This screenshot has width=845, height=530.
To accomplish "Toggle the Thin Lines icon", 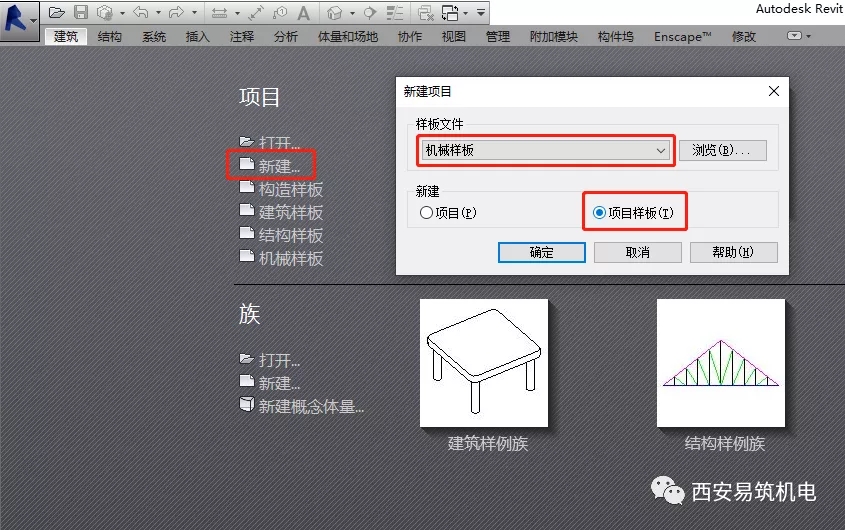I will coord(395,12).
